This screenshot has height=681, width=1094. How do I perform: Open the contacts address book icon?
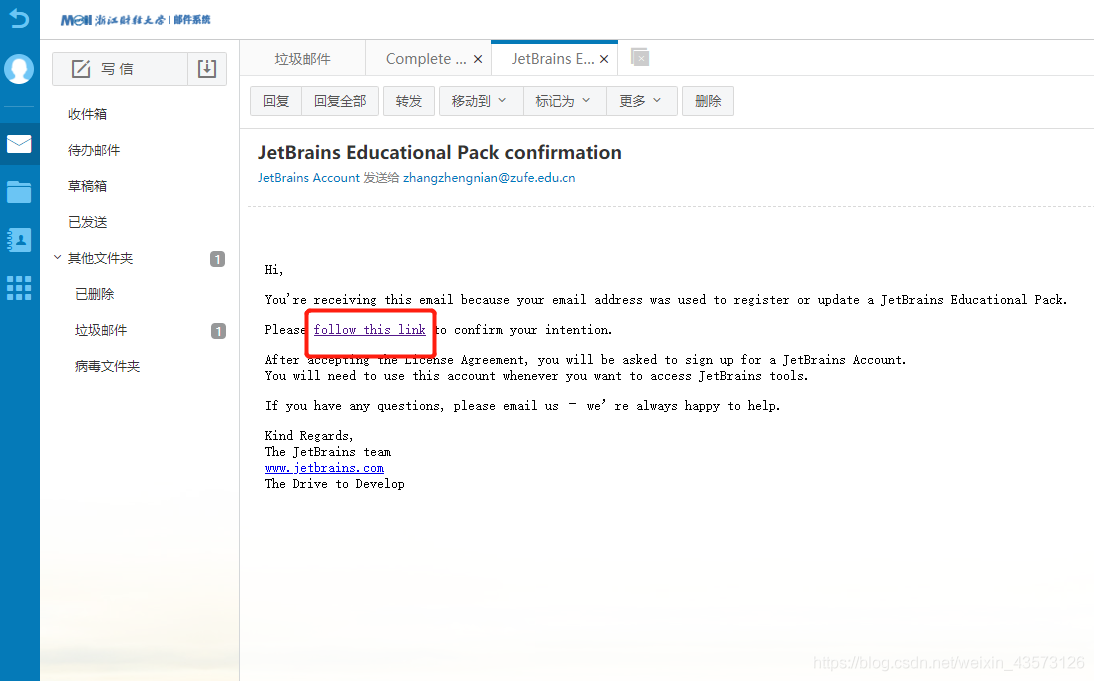19,240
